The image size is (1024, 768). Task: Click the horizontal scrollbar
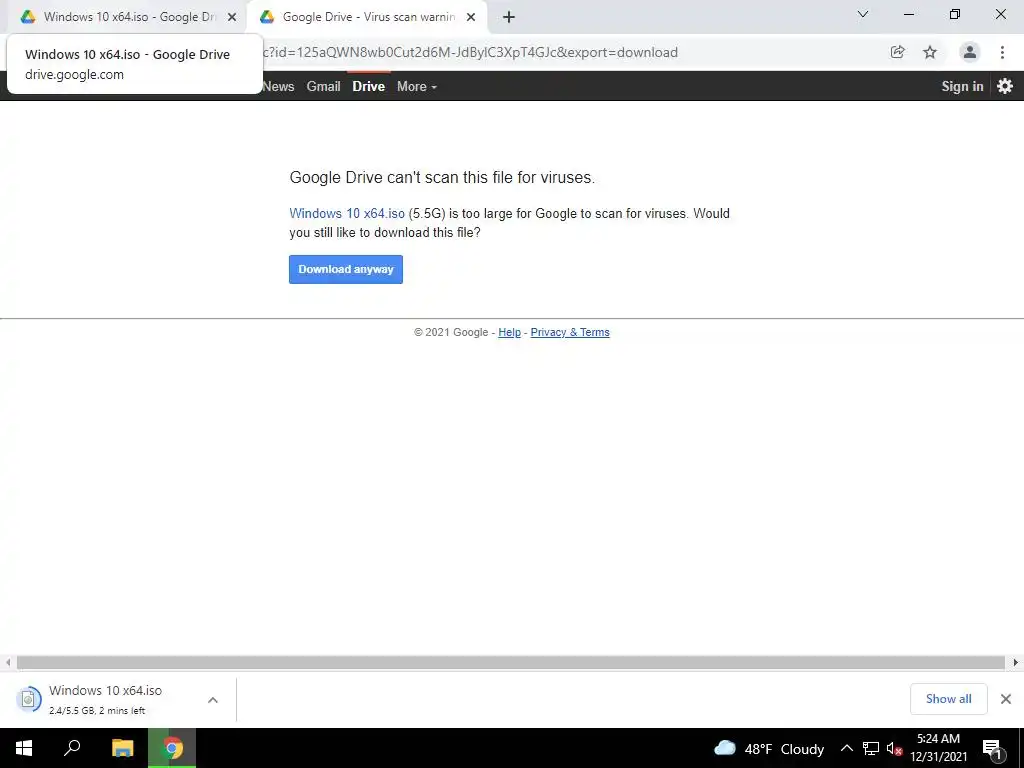click(511, 663)
